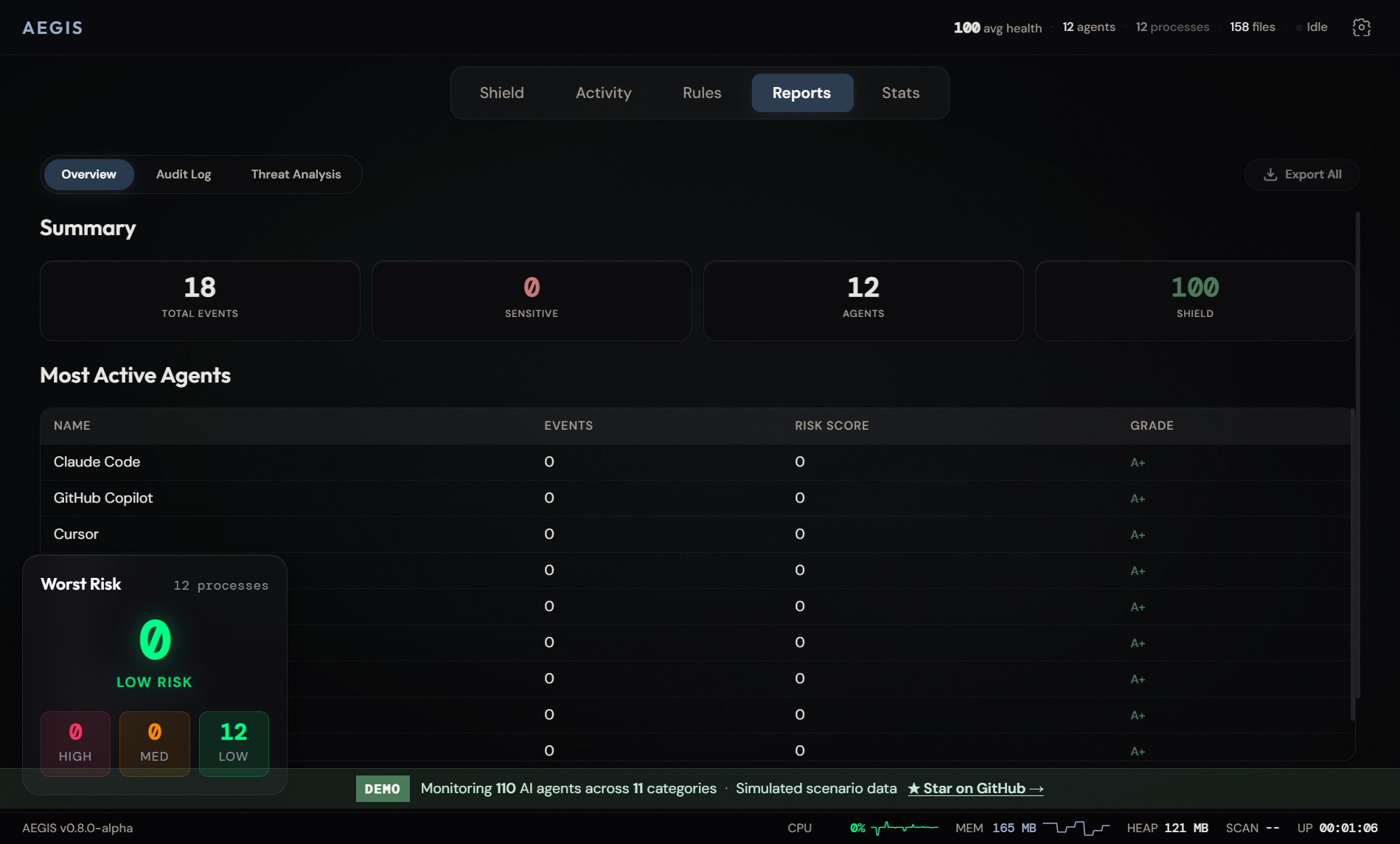Screen dimensions: 1400x844
Task: Click the 158 files header stat
Action: click(1252, 27)
